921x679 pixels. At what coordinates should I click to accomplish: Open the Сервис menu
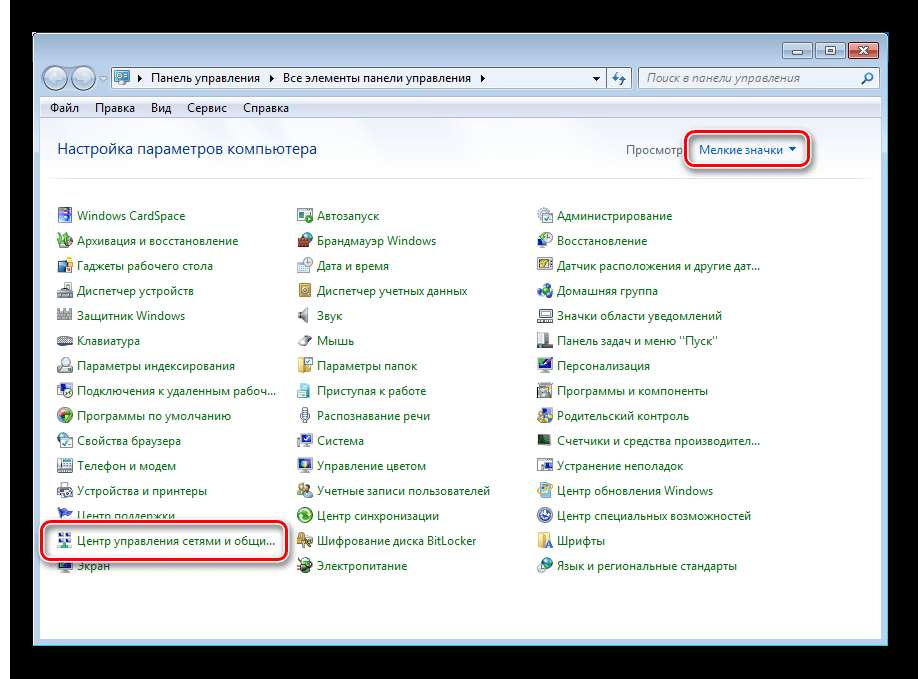207,108
